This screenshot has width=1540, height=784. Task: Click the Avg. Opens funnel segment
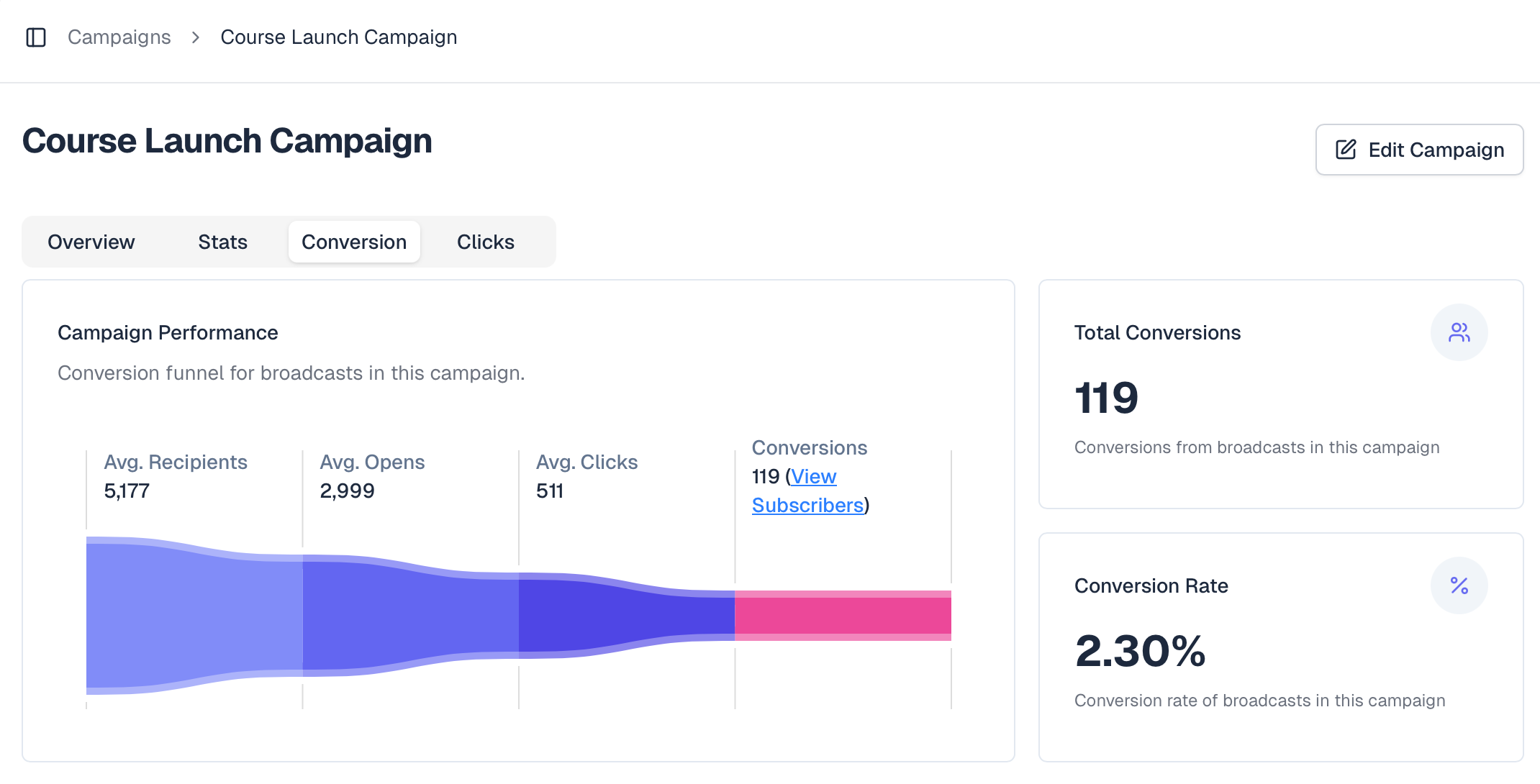point(410,616)
